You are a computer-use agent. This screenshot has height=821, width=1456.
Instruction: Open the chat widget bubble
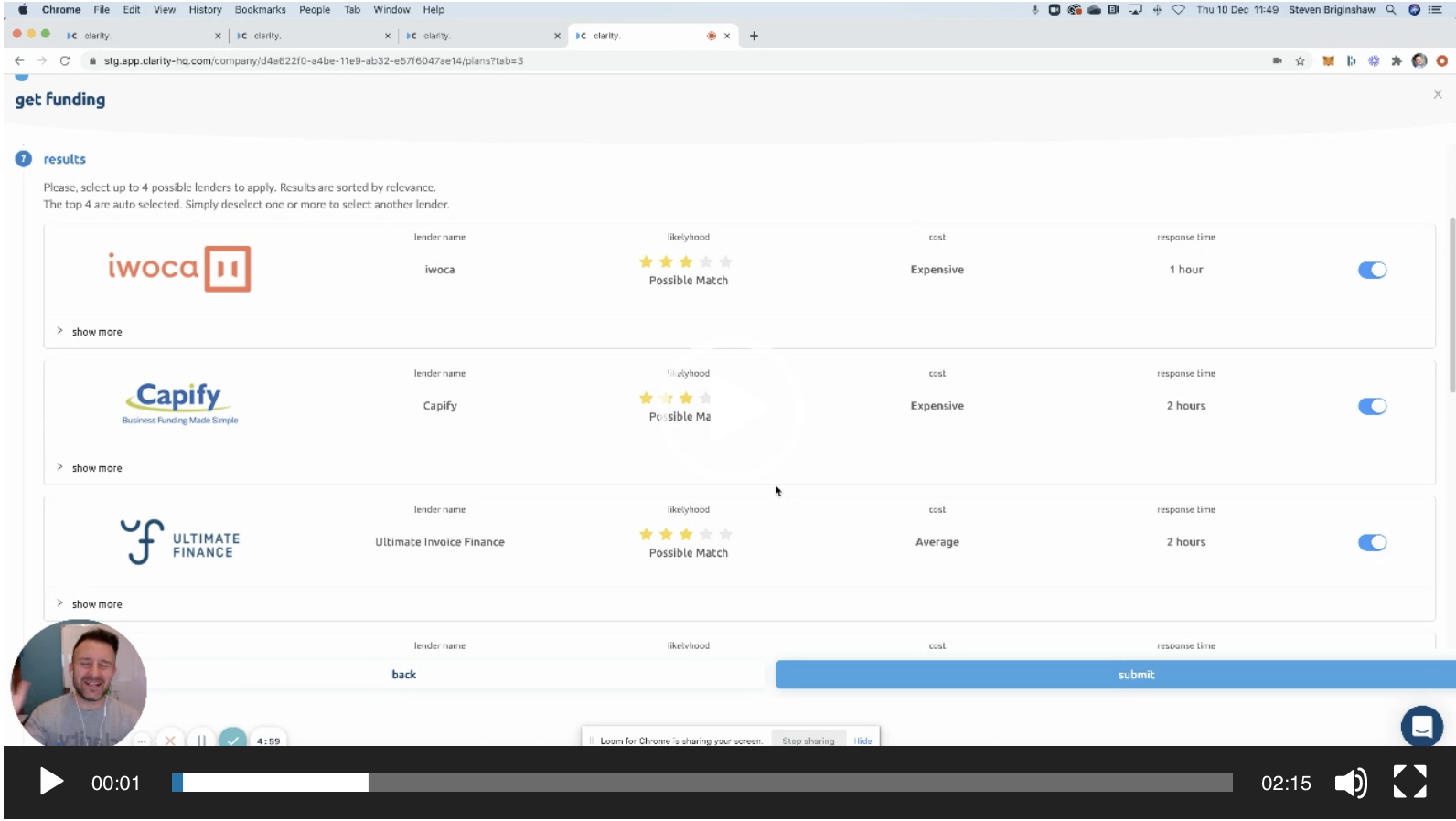tap(1422, 727)
